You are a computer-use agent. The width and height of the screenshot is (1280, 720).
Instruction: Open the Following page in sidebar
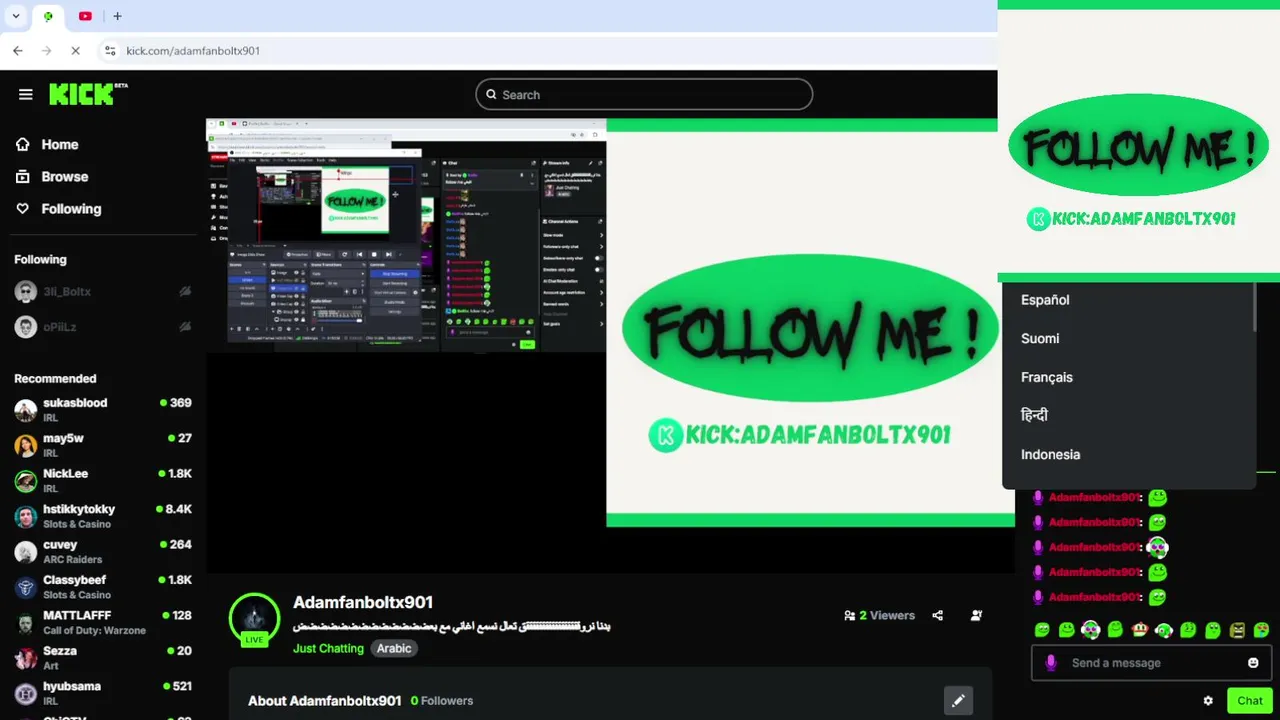point(58,208)
